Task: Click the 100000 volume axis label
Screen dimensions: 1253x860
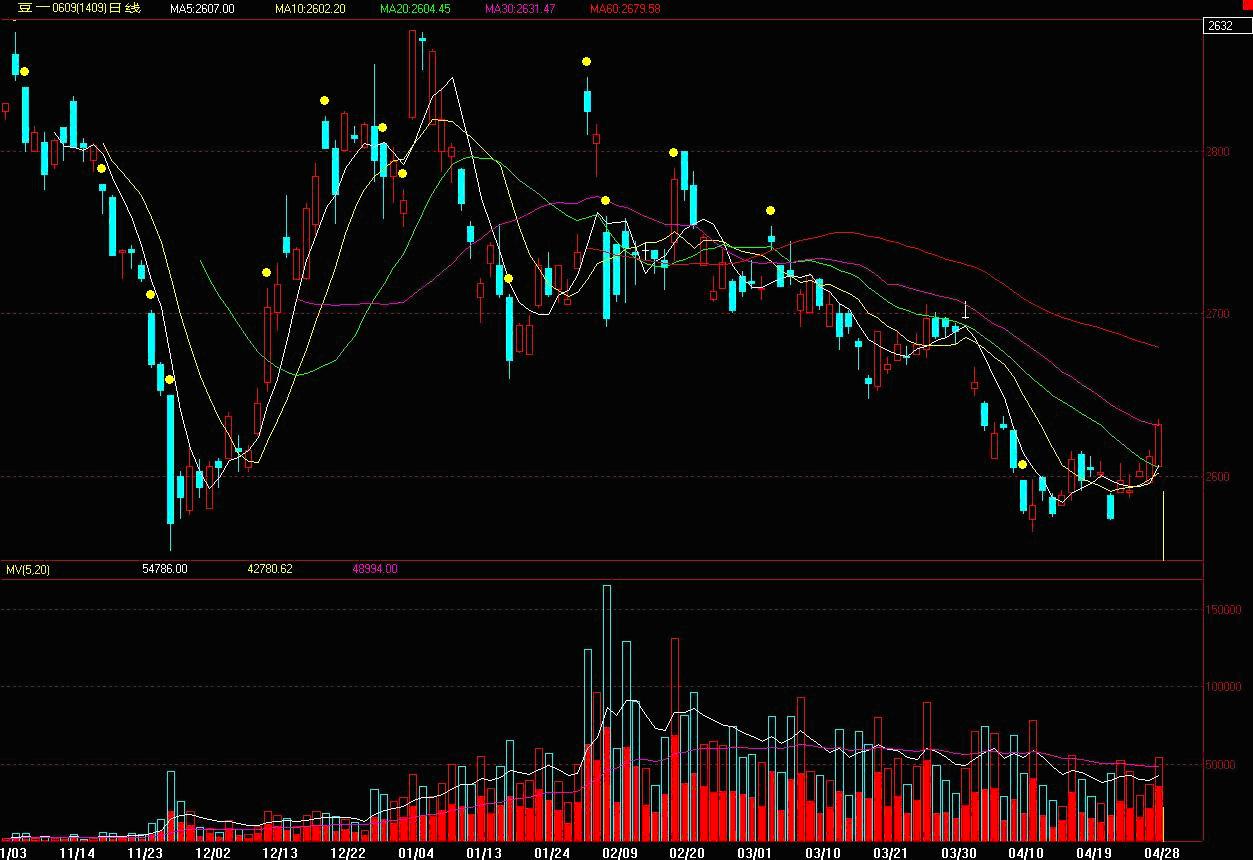Action: coord(1223,687)
